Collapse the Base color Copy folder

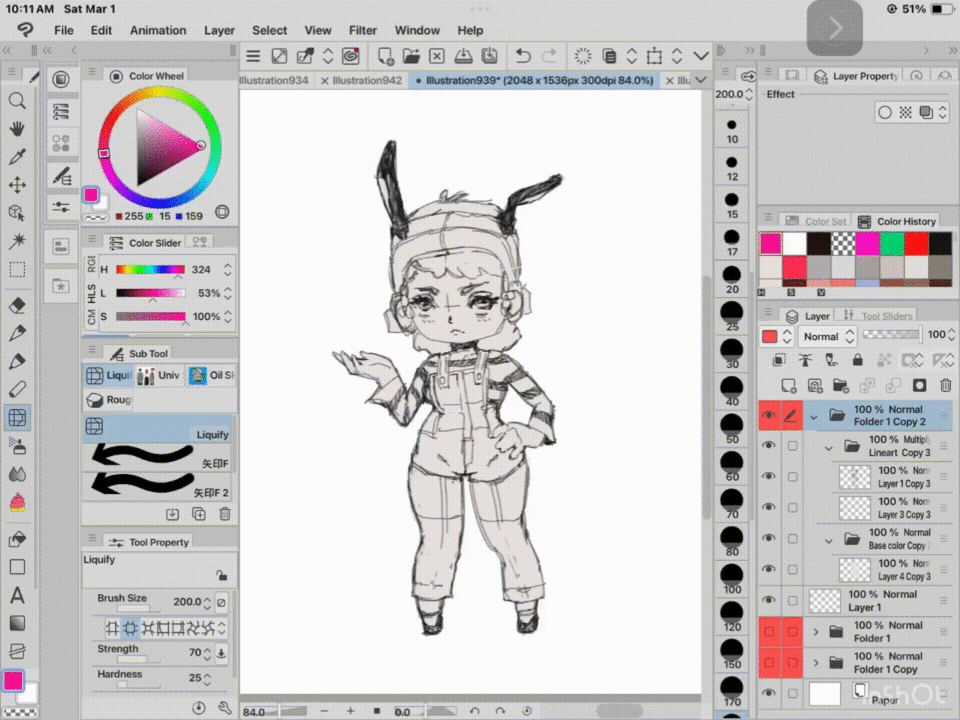coord(830,539)
